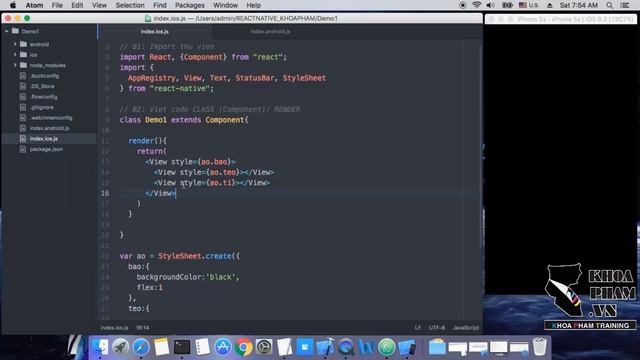Open the Packages menu

click(x=190, y=5)
